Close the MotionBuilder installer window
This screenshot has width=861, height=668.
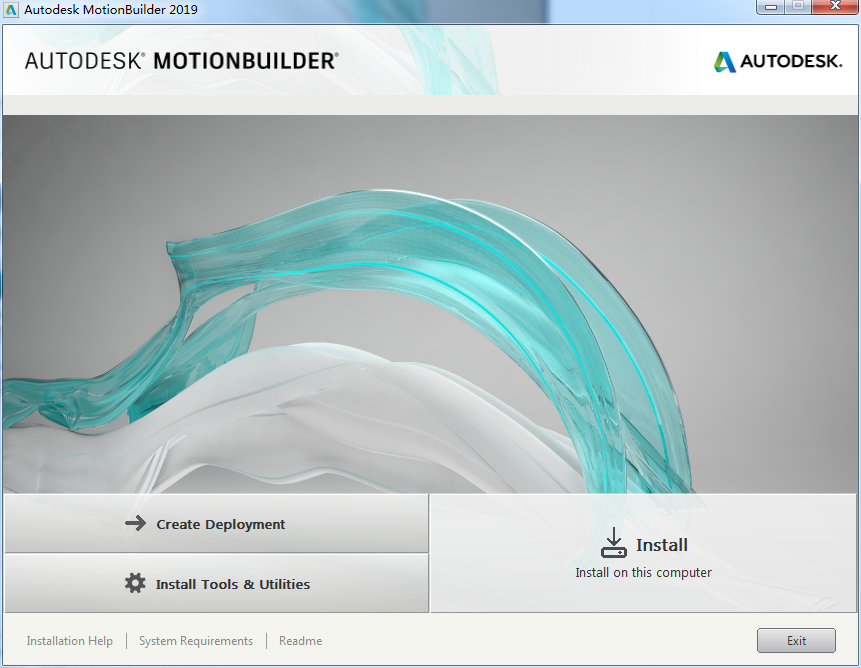835,7
